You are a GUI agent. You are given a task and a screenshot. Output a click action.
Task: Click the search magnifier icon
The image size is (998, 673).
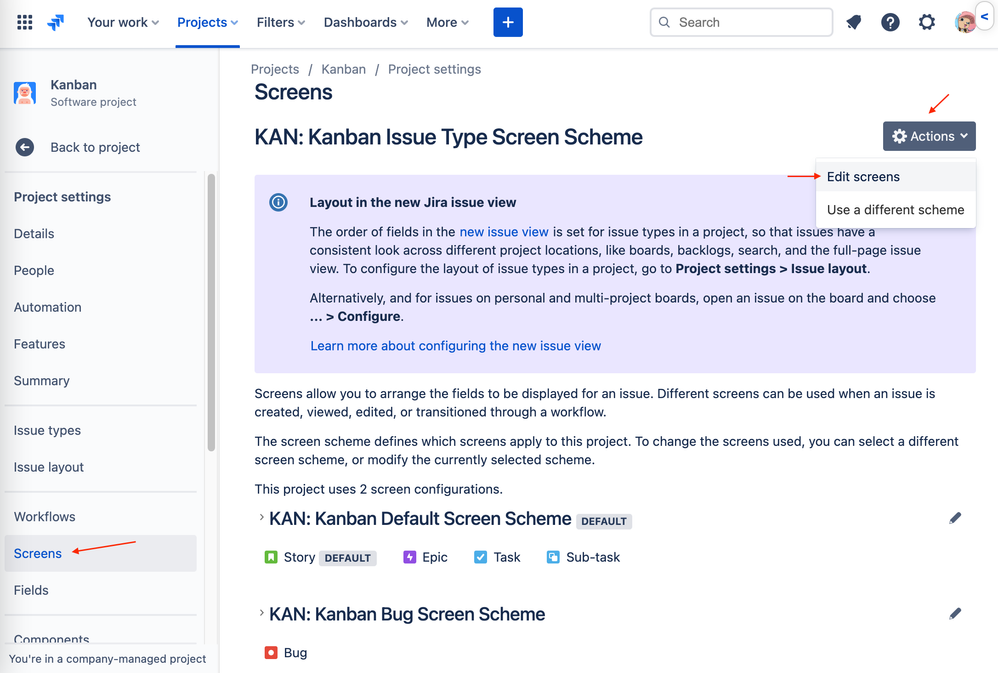(664, 22)
